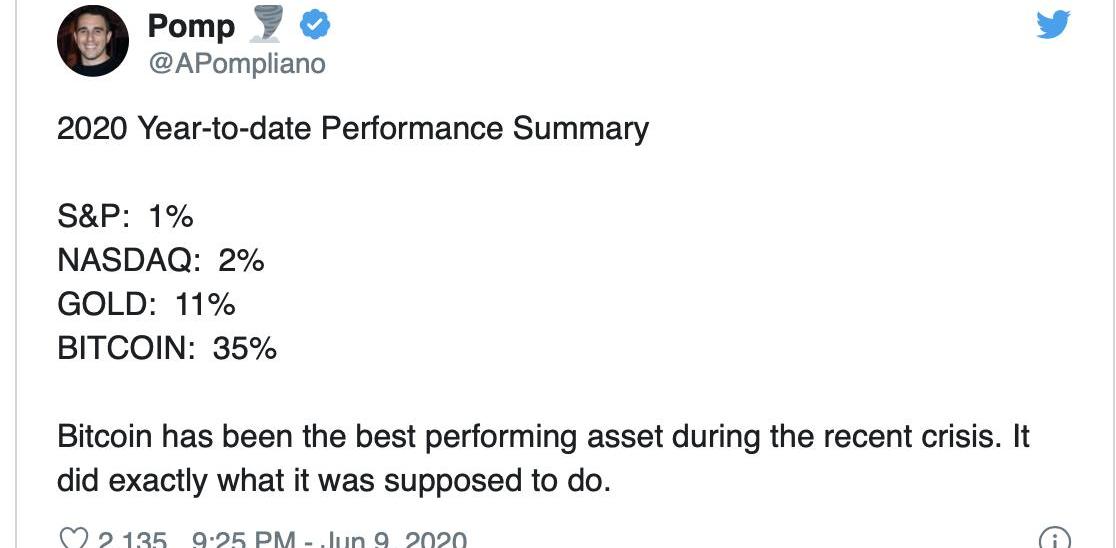The image size is (1116, 548).
Task: Click the tornado emoji beside Pomp
Action: click(x=264, y=27)
